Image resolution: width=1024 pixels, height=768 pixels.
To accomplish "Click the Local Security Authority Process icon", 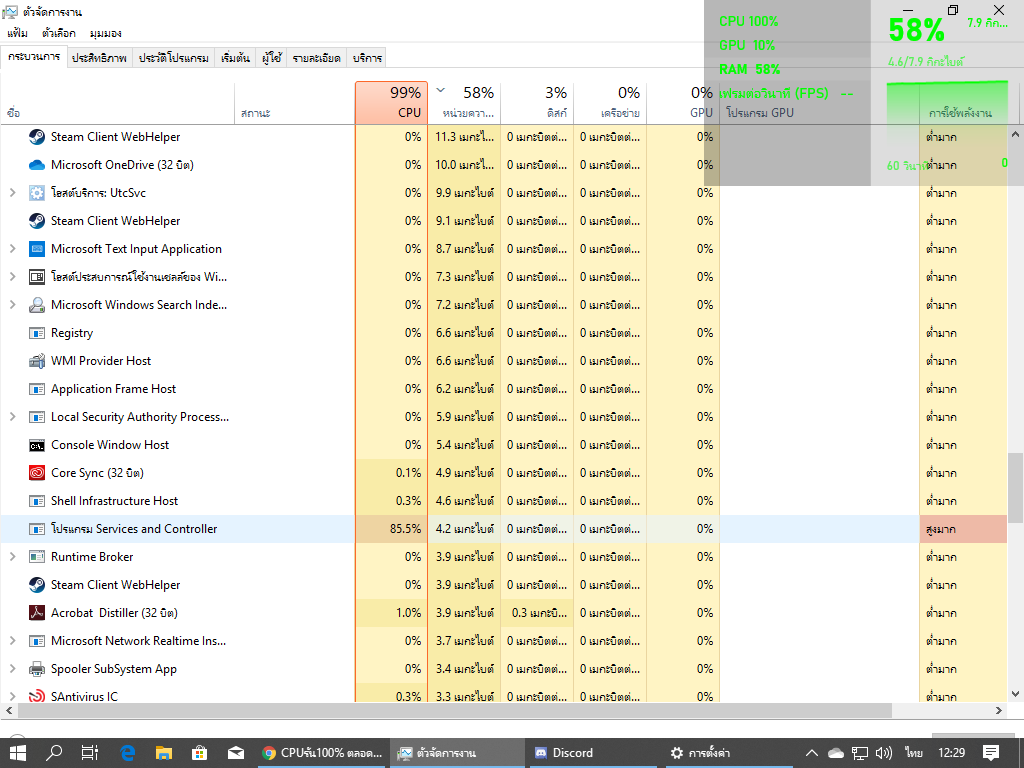I will (x=37, y=417).
